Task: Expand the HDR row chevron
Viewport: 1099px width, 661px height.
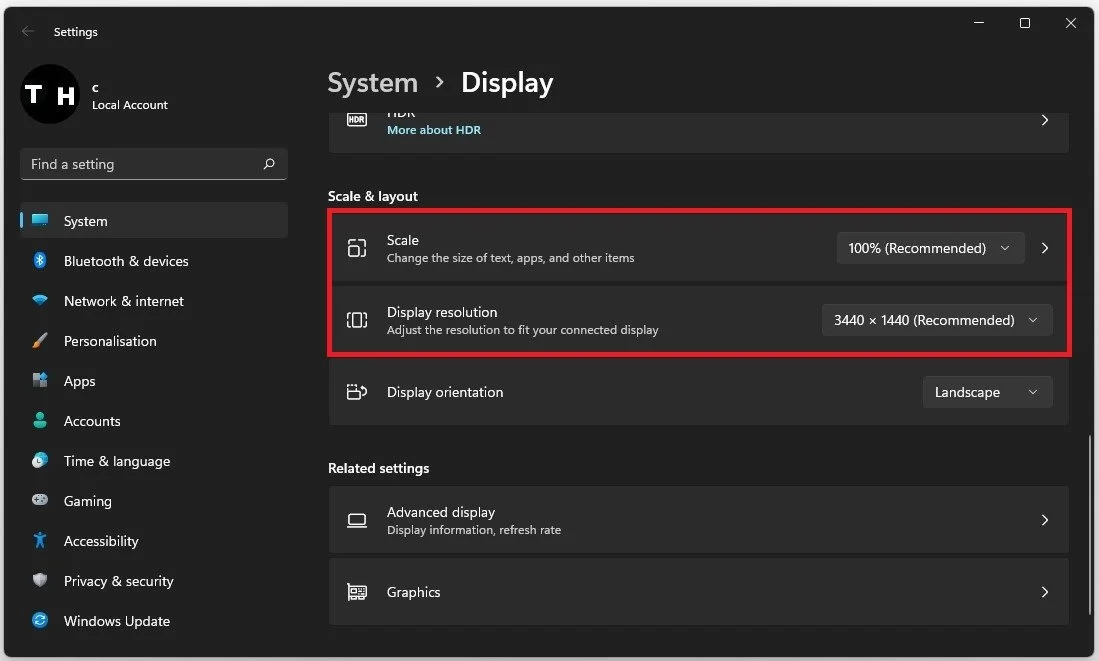Action: (x=1044, y=121)
